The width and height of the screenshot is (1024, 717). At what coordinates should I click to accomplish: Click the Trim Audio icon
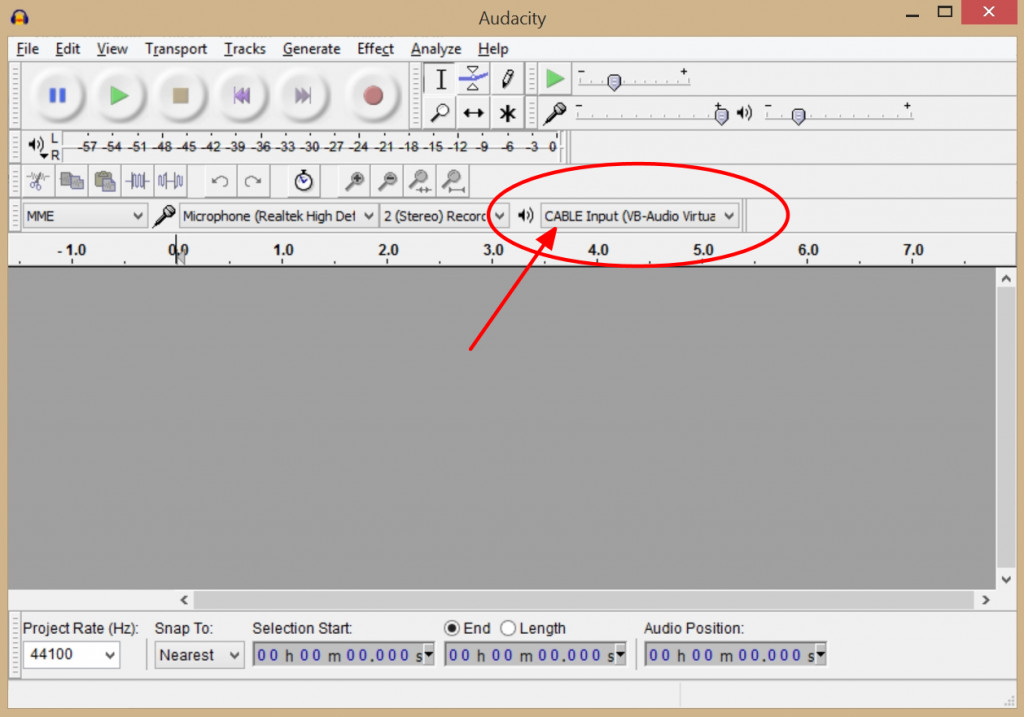(137, 180)
